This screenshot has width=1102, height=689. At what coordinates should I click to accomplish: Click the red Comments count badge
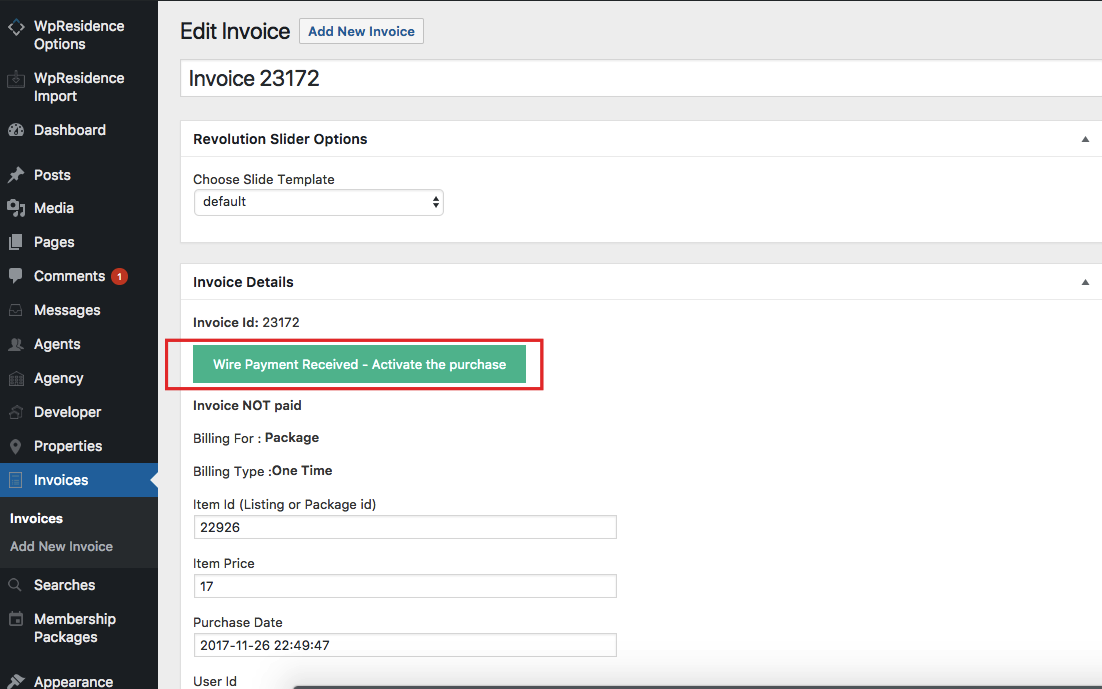[x=119, y=276]
